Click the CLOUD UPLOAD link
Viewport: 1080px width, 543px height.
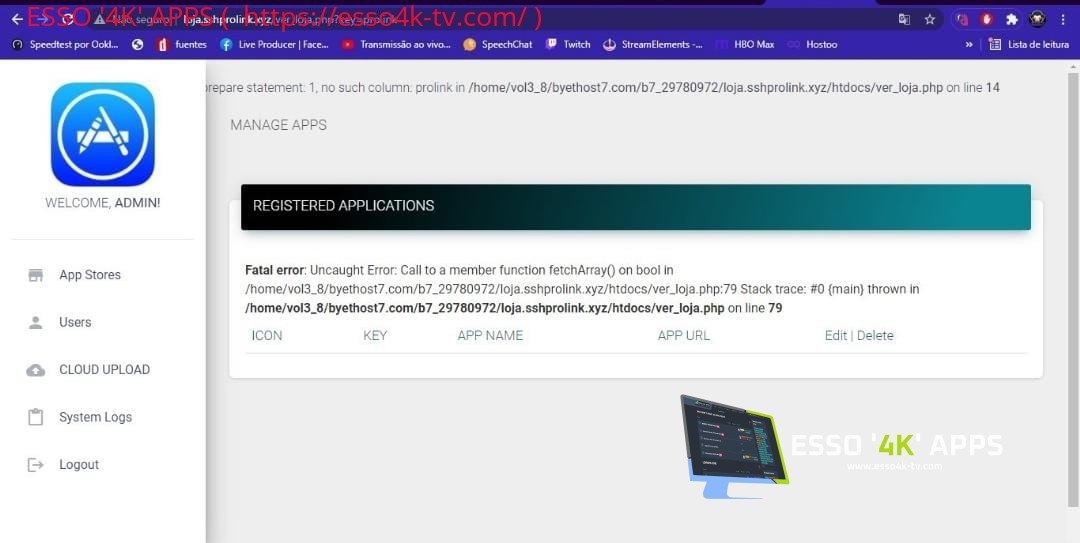click(104, 370)
